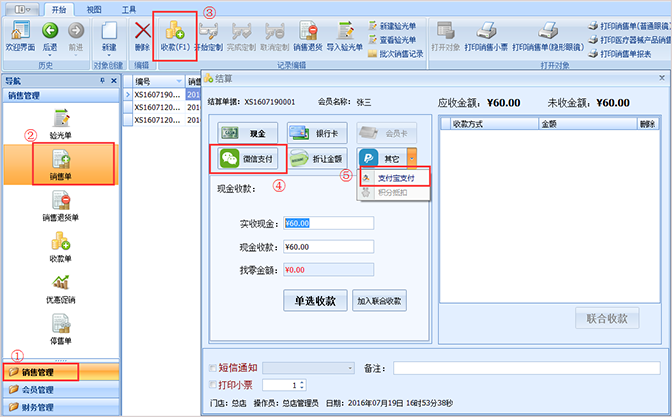This screenshot has width=672, height=417.
Task: Open the application menu button at top-left
Action: pyautogui.click(x=22, y=9)
